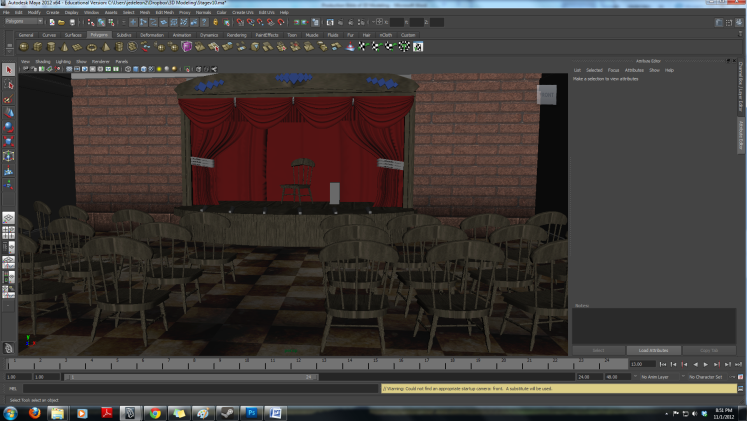Screen dimensions: 747x421
Task: Create a polygon cube from the shelf
Action: tap(37, 46)
